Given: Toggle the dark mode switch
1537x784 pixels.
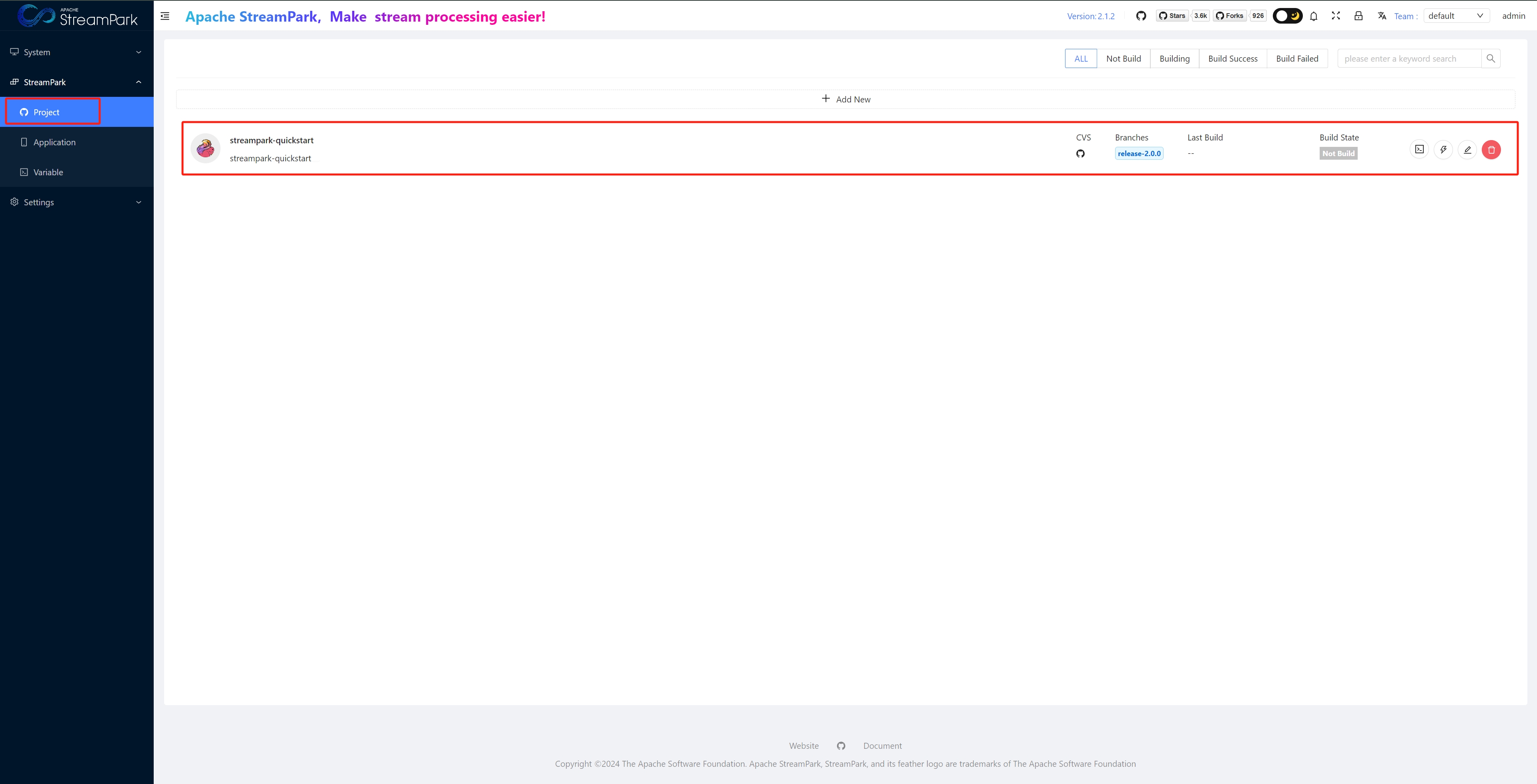Looking at the screenshot, I should click(x=1287, y=16).
